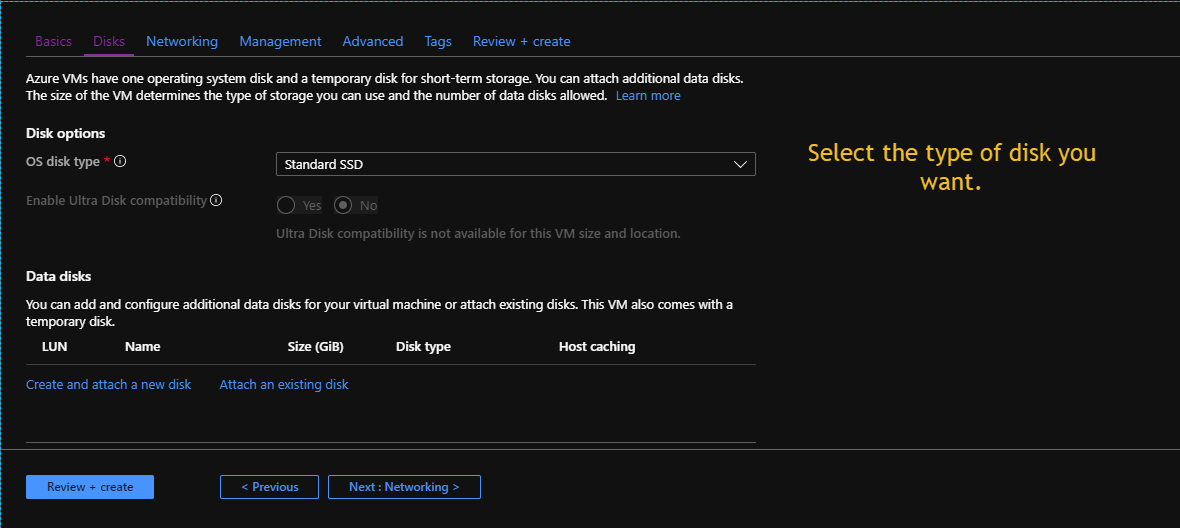Switch to the Advanced tab
Screen dimensions: 1180x528
coord(373,41)
